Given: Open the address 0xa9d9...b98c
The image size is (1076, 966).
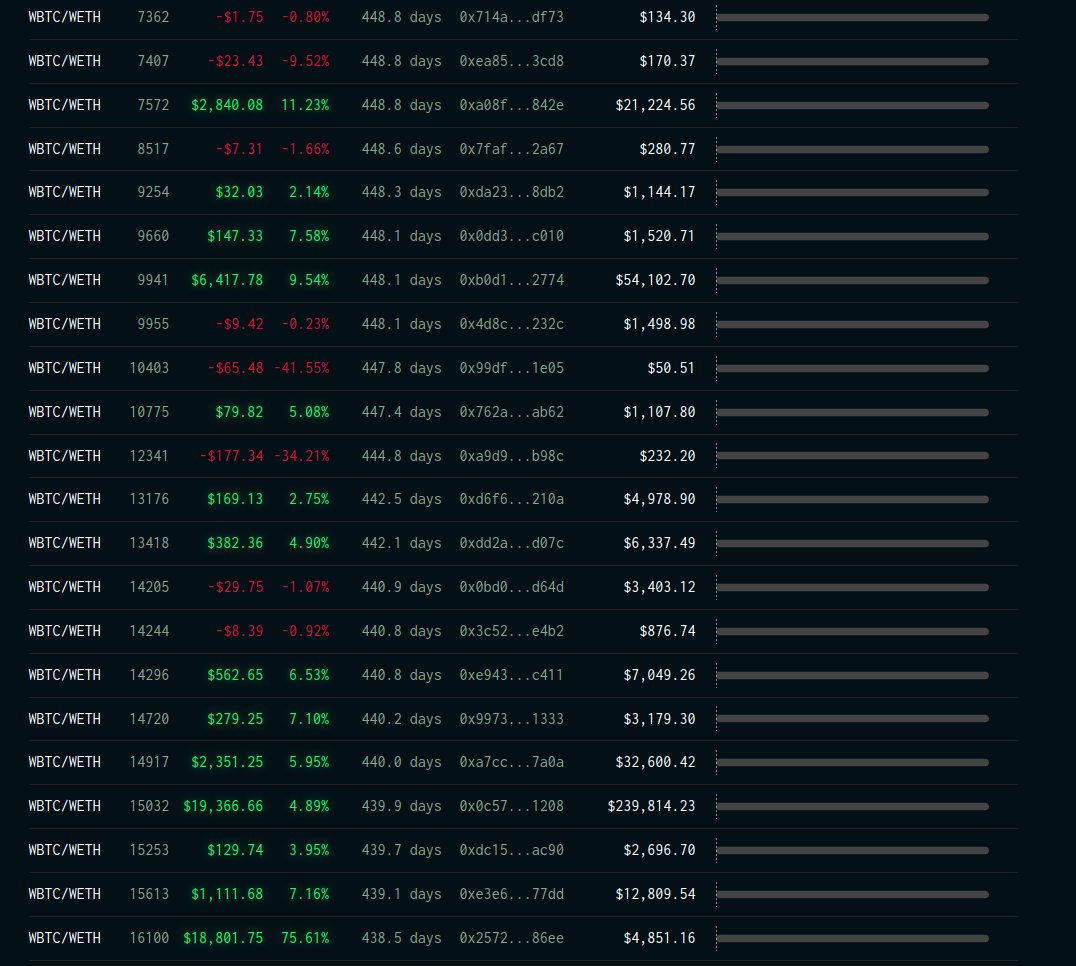Looking at the screenshot, I should [511, 456].
